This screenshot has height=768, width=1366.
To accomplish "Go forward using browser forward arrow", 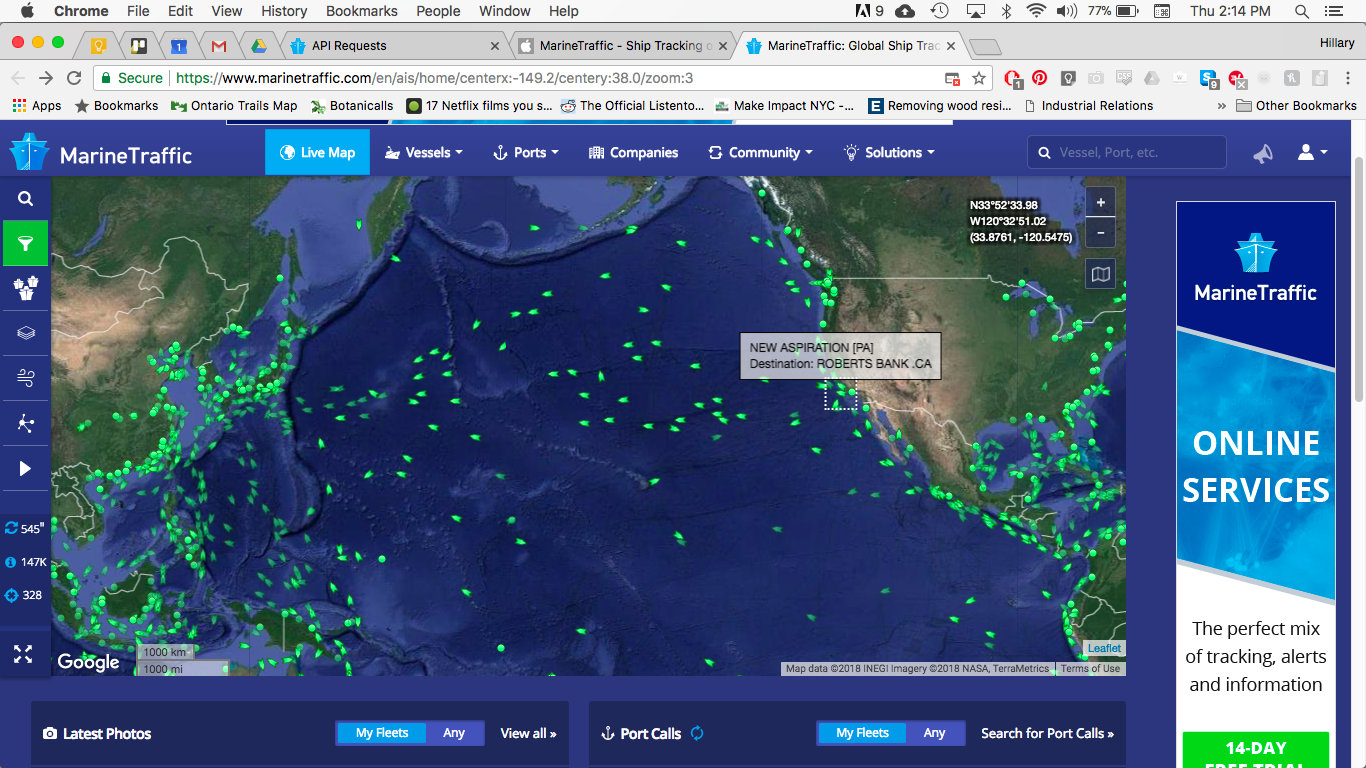I will click(45, 78).
